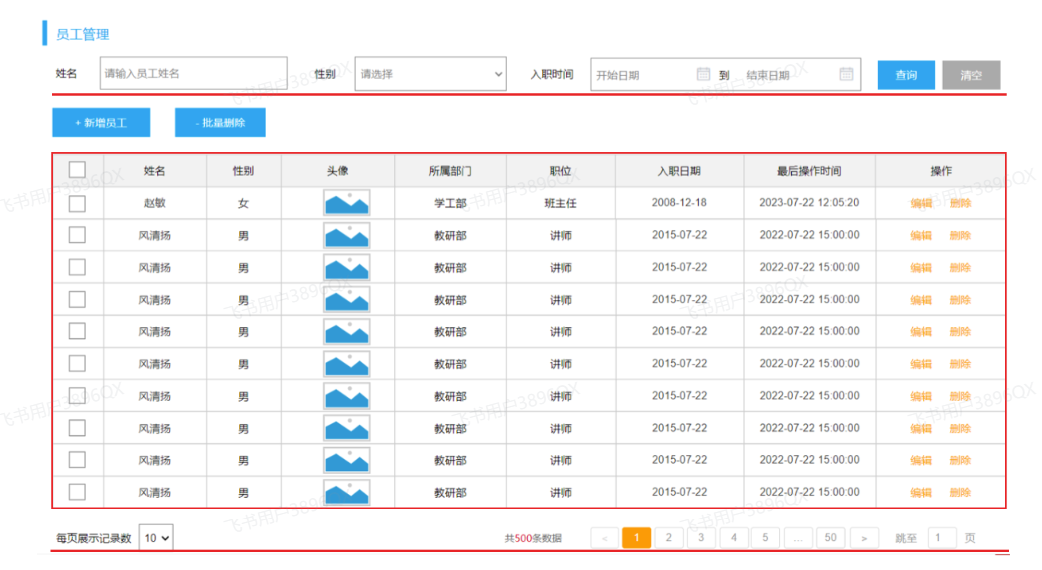Click the 员工管理 page title

click(x=82, y=34)
